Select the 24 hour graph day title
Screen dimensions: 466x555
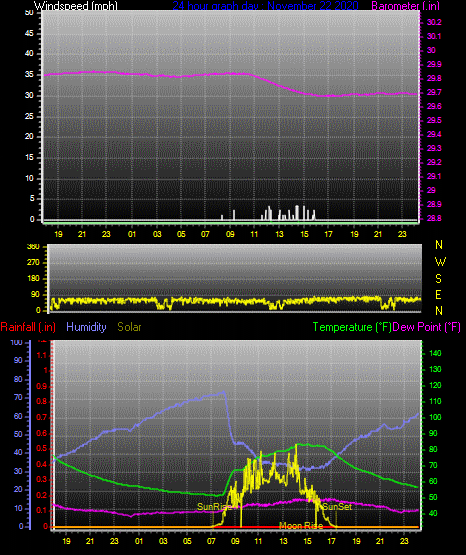click(x=265, y=6)
